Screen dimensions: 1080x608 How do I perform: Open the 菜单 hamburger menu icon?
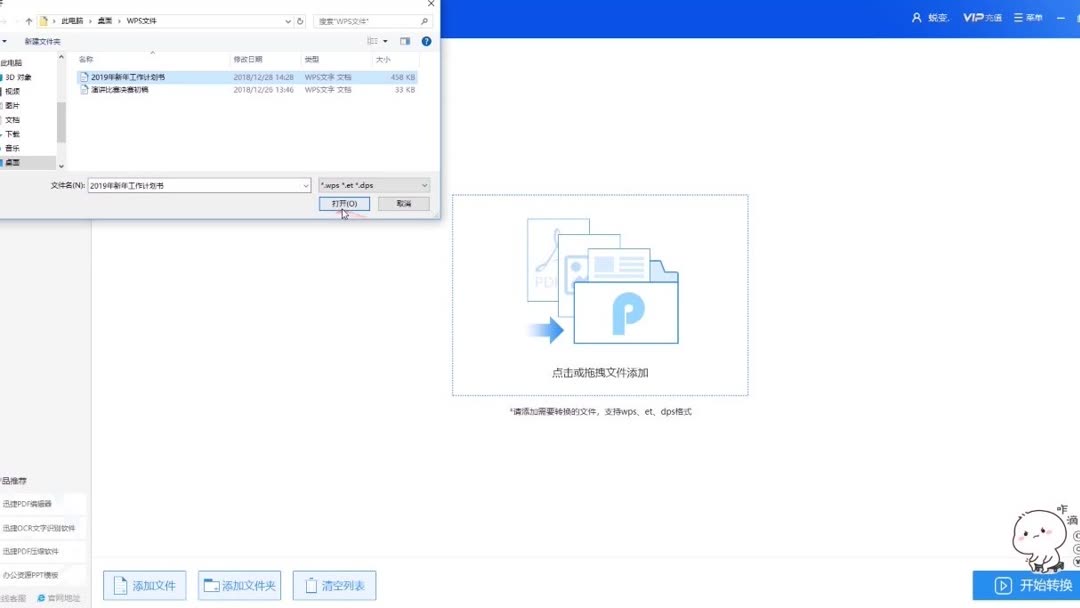coord(1017,17)
